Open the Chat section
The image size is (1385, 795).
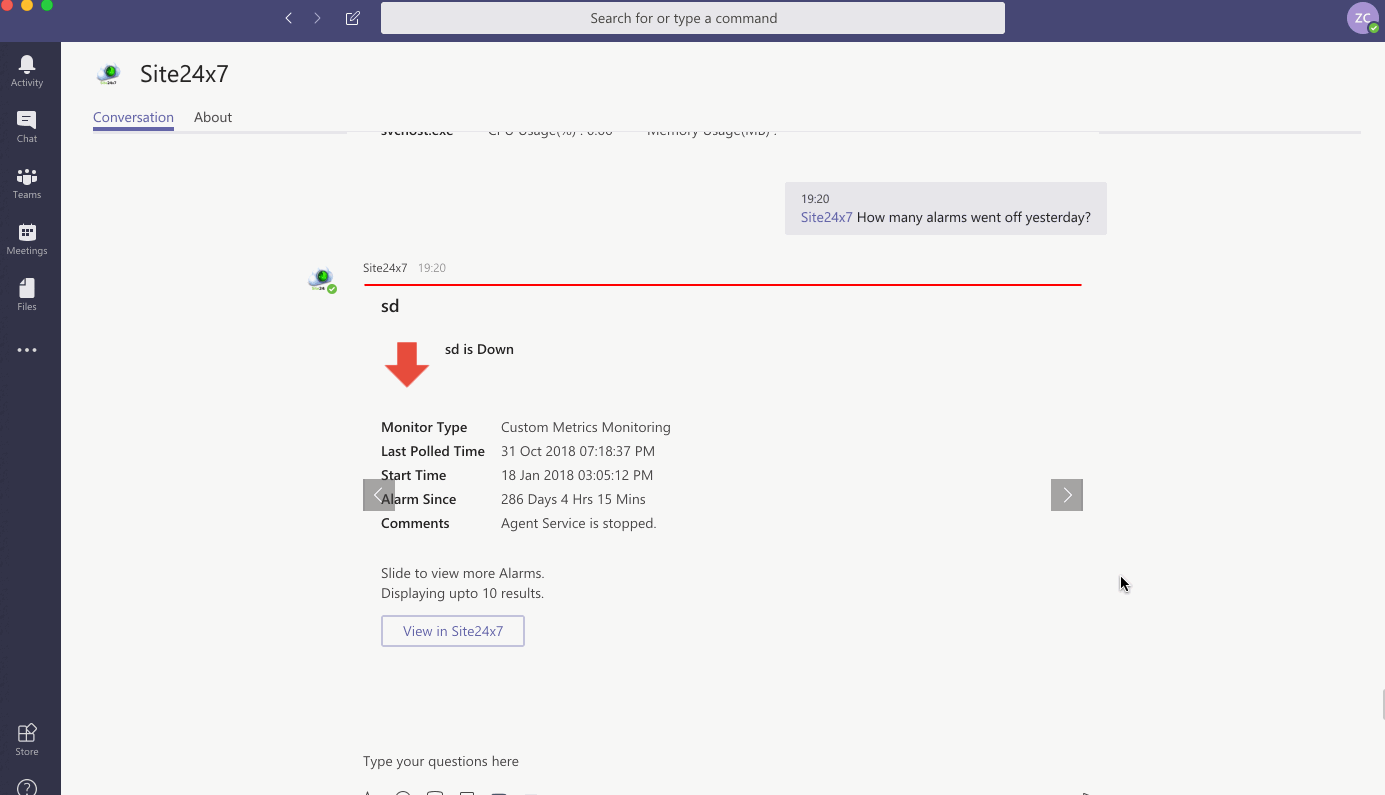tap(27, 127)
